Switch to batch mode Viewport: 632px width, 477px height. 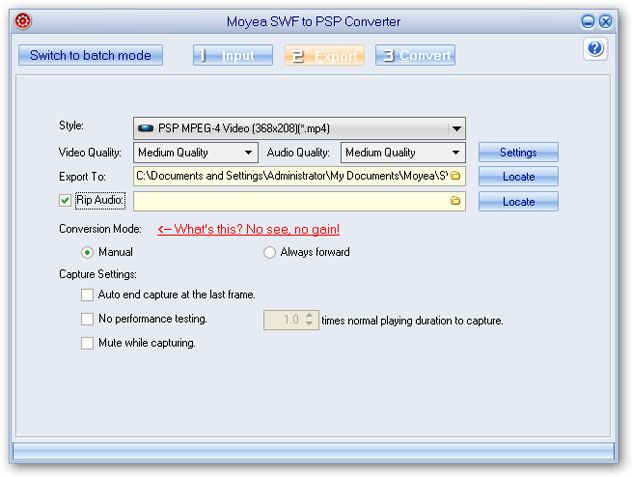pyautogui.click(x=90, y=55)
